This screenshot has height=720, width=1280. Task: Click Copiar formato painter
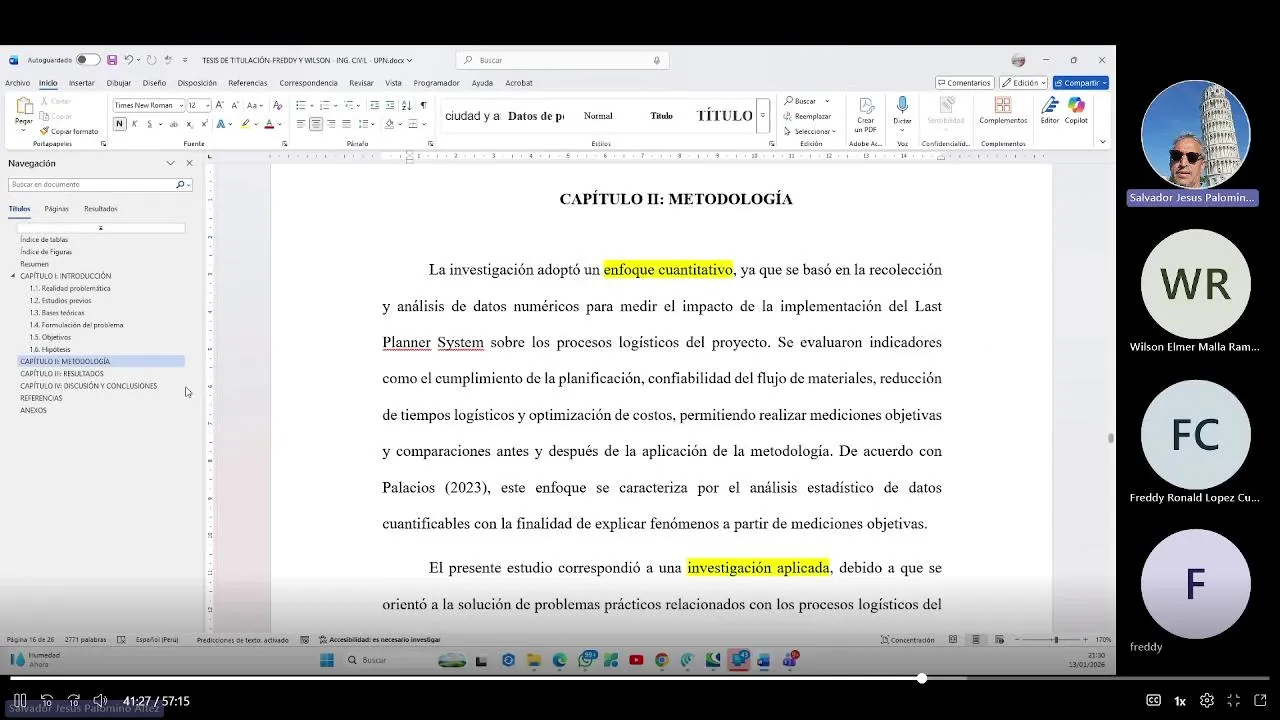(x=70, y=131)
